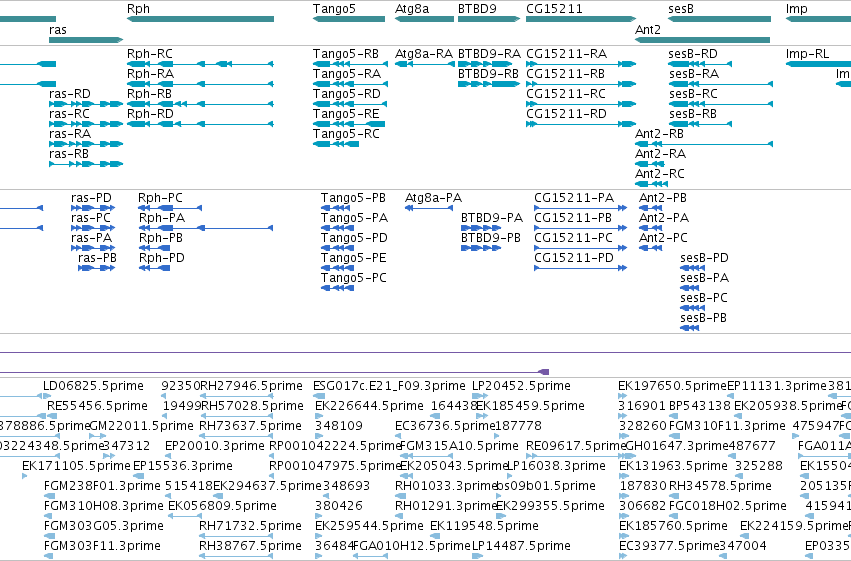Click transcript ras-RB
Viewport: 851px width, 561px height.
pyautogui.click(x=86, y=164)
